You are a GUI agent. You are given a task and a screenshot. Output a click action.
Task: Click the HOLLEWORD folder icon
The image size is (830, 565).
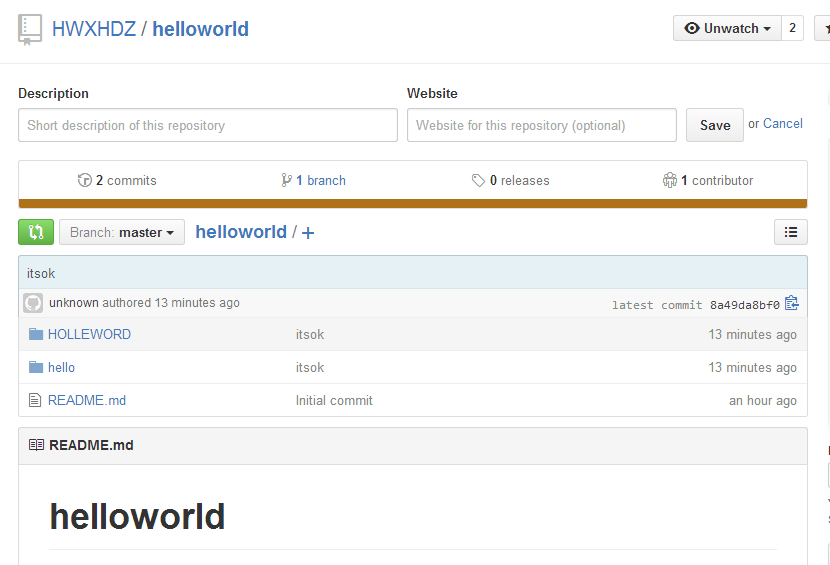(x=35, y=334)
